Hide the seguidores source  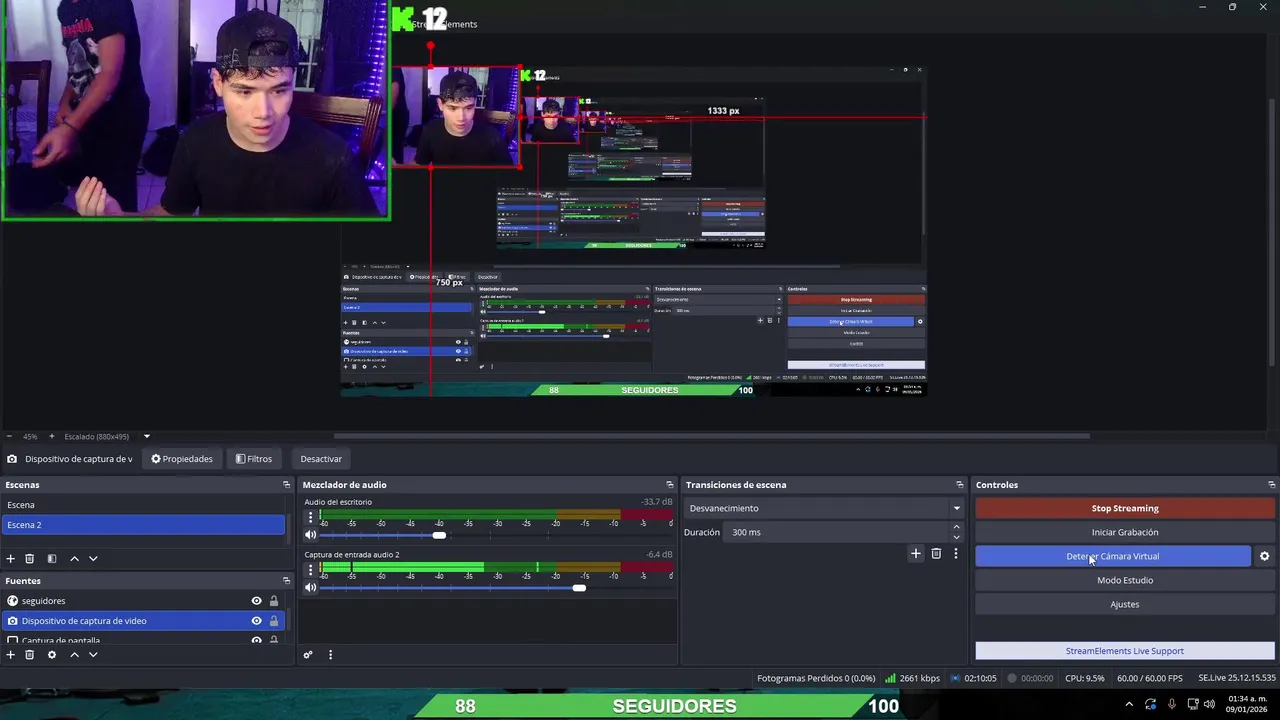[x=256, y=601]
